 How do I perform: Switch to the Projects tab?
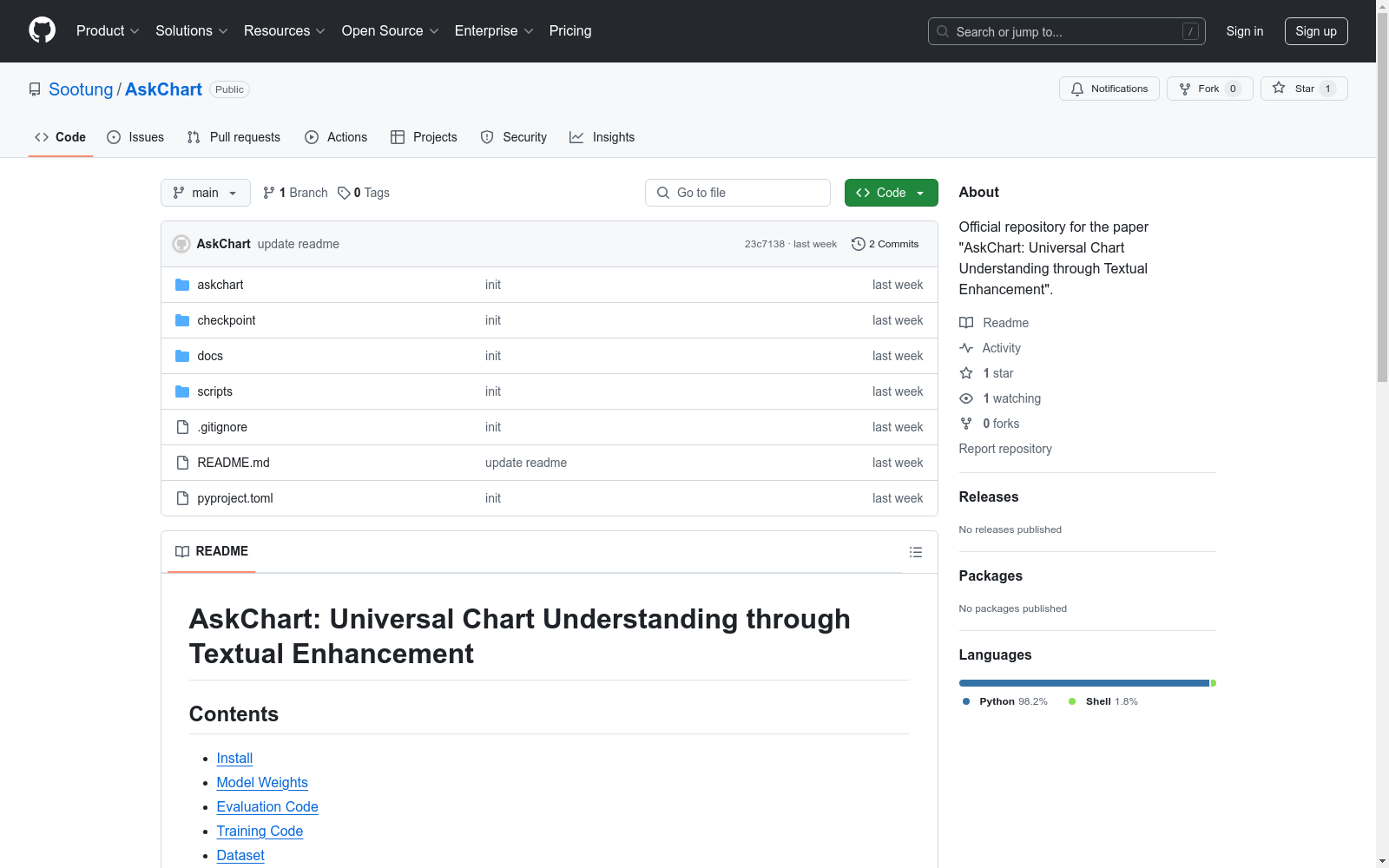(424, 137)
